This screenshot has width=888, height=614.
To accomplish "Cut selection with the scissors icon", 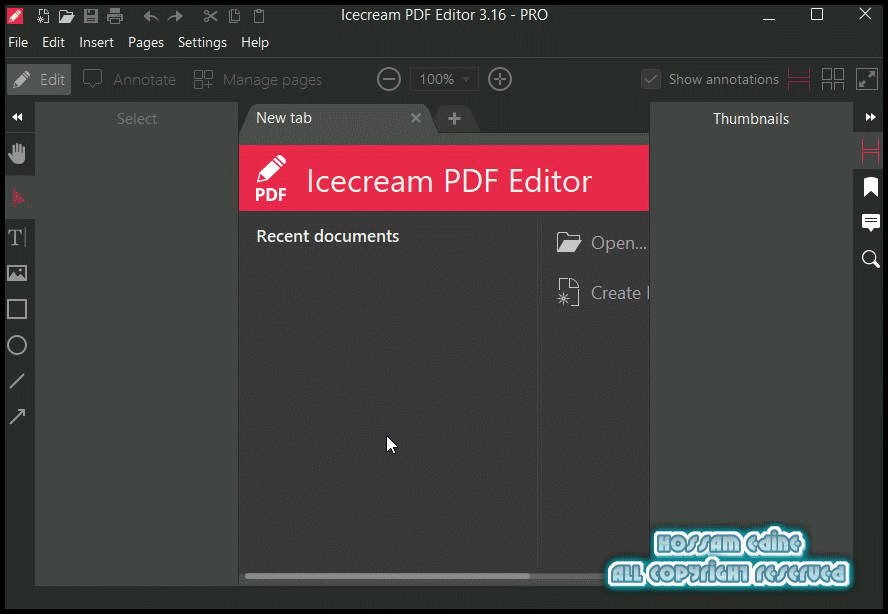I will 210,16.
